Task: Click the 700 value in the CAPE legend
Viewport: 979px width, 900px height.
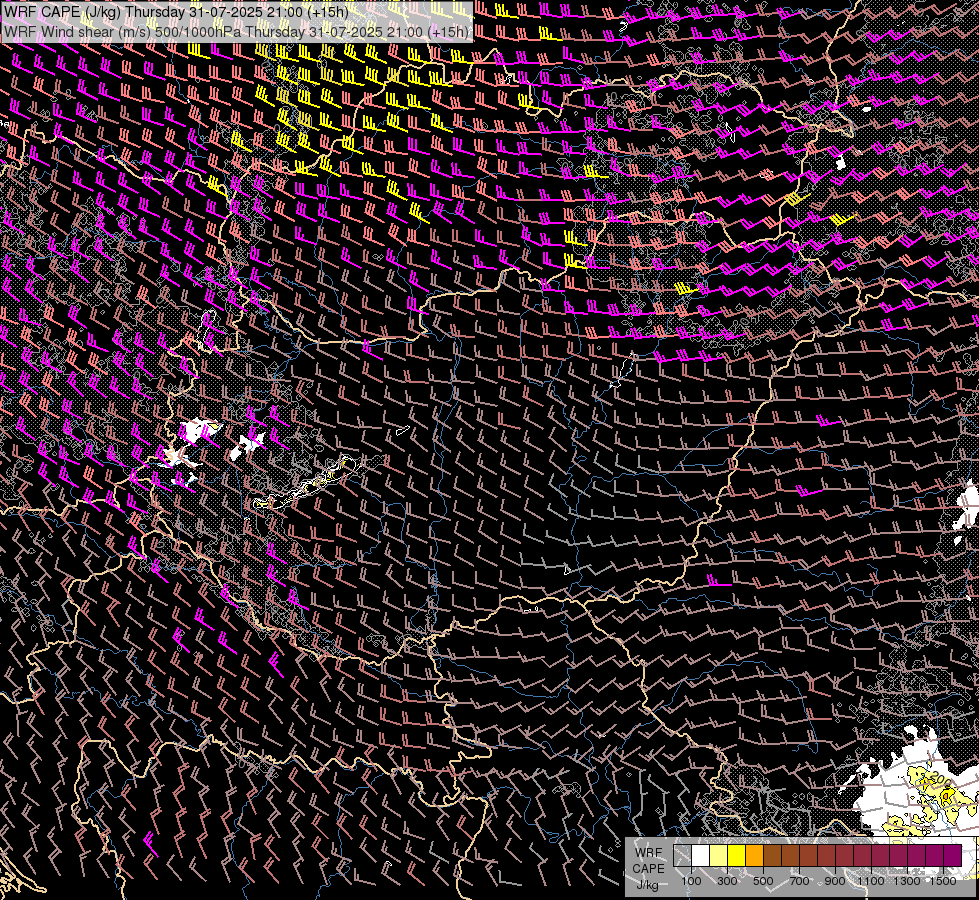Action: click(x=799, y=881)
